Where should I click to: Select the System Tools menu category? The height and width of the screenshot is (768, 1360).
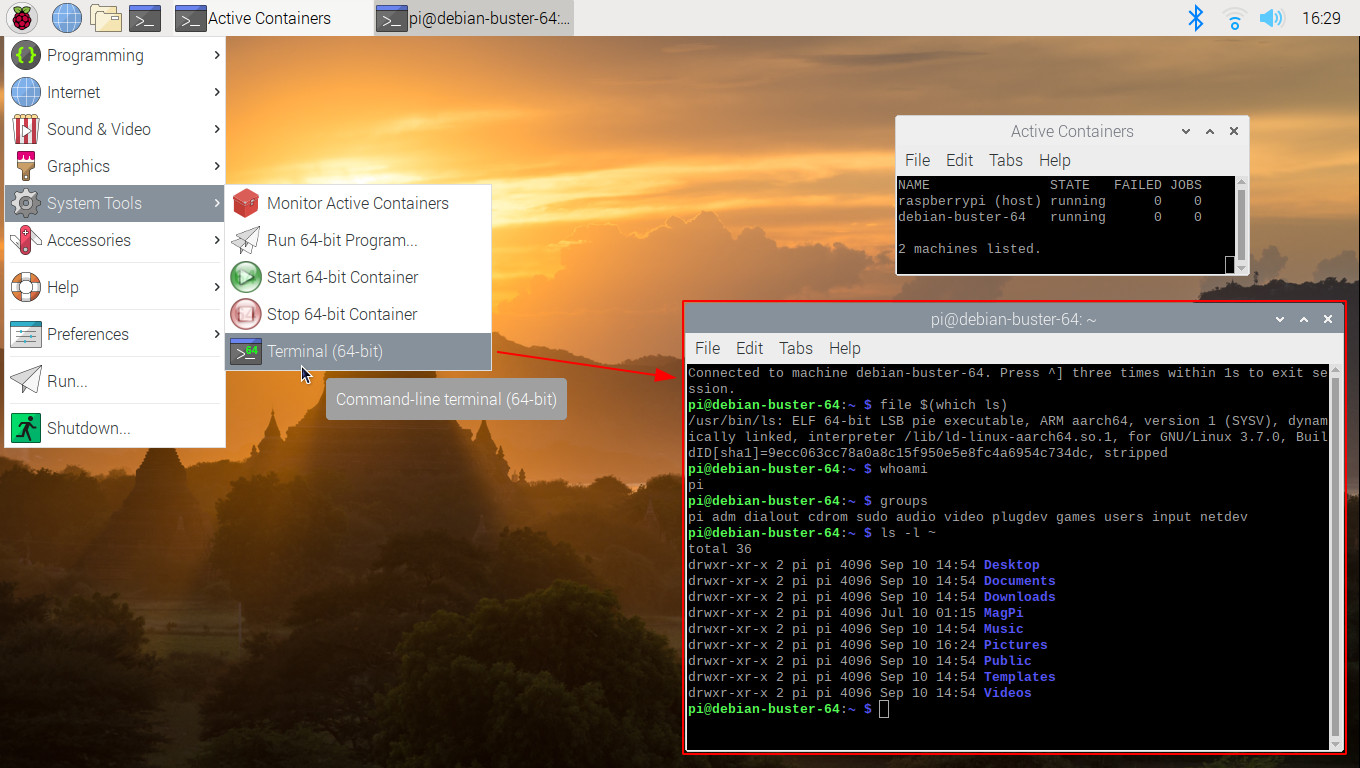click(115, 203)
